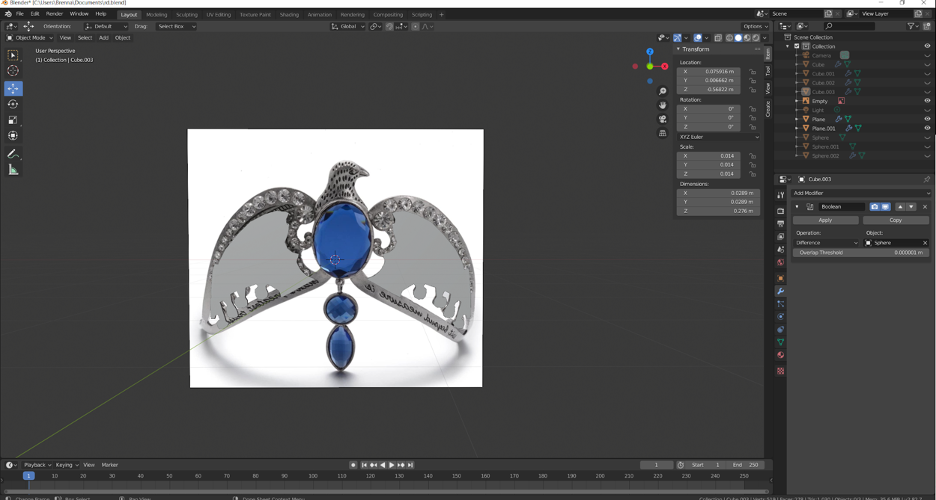936x500 pixels.
Task: Toggle Boolean modifier render visibility camera icon
Action: (875, 207)
